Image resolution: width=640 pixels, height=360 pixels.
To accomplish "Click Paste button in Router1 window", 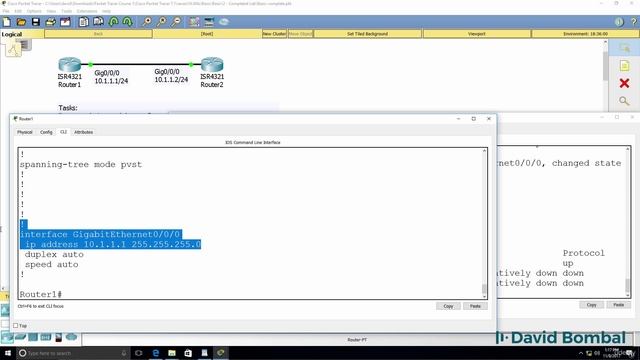I will coord(475,306).
